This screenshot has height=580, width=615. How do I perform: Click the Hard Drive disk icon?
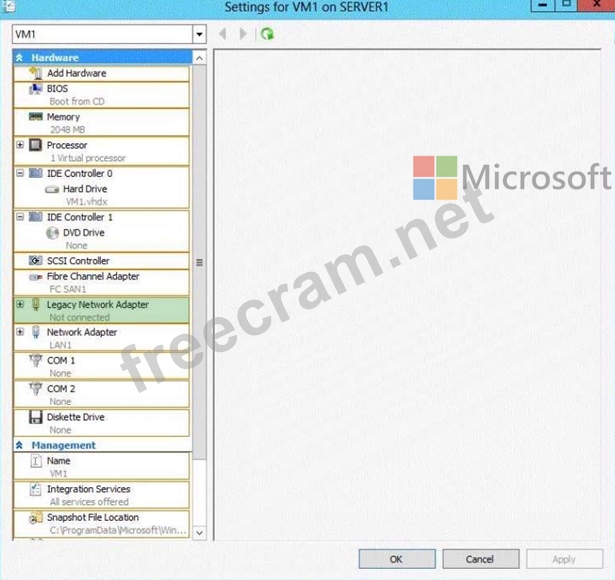(x=52, y=189)
